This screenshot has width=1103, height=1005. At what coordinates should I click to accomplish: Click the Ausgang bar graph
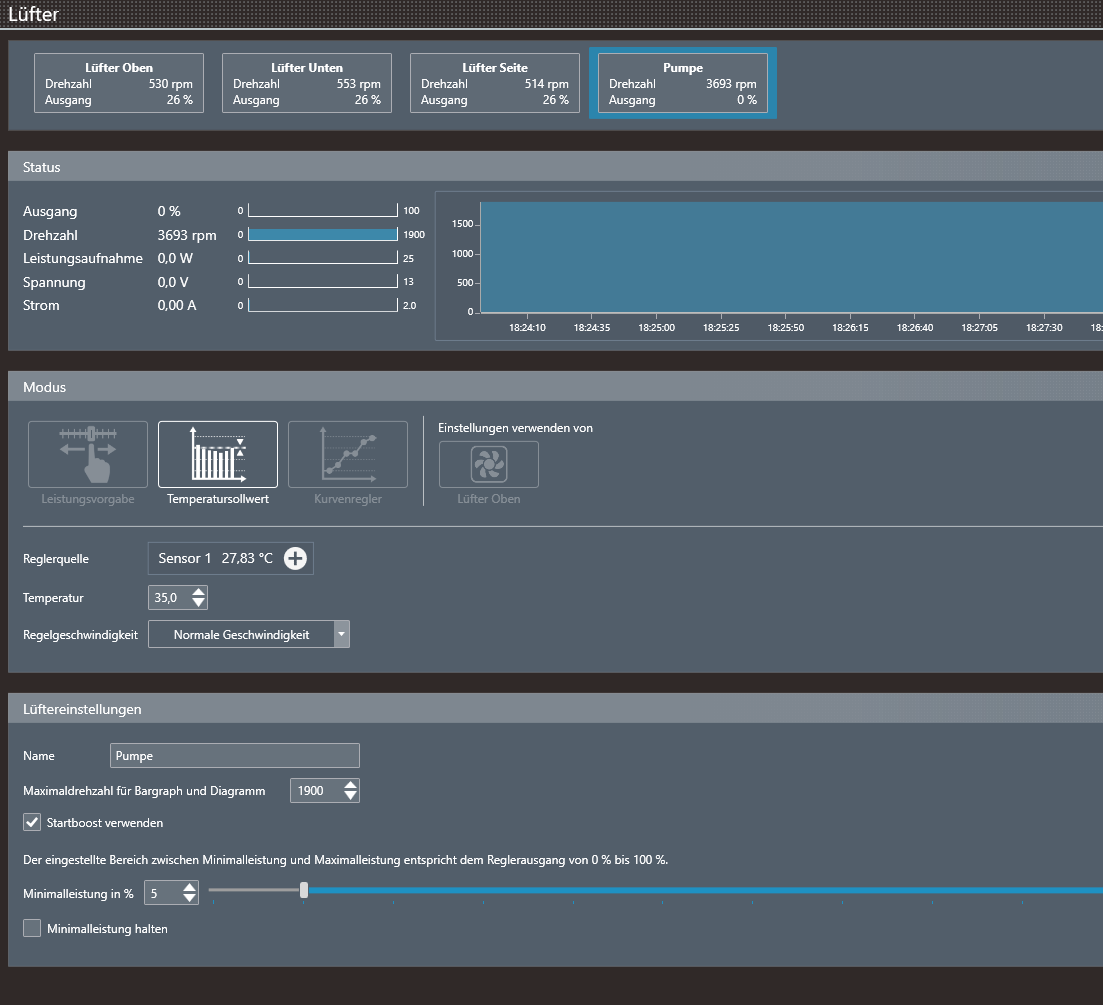(x=323, y=210)
